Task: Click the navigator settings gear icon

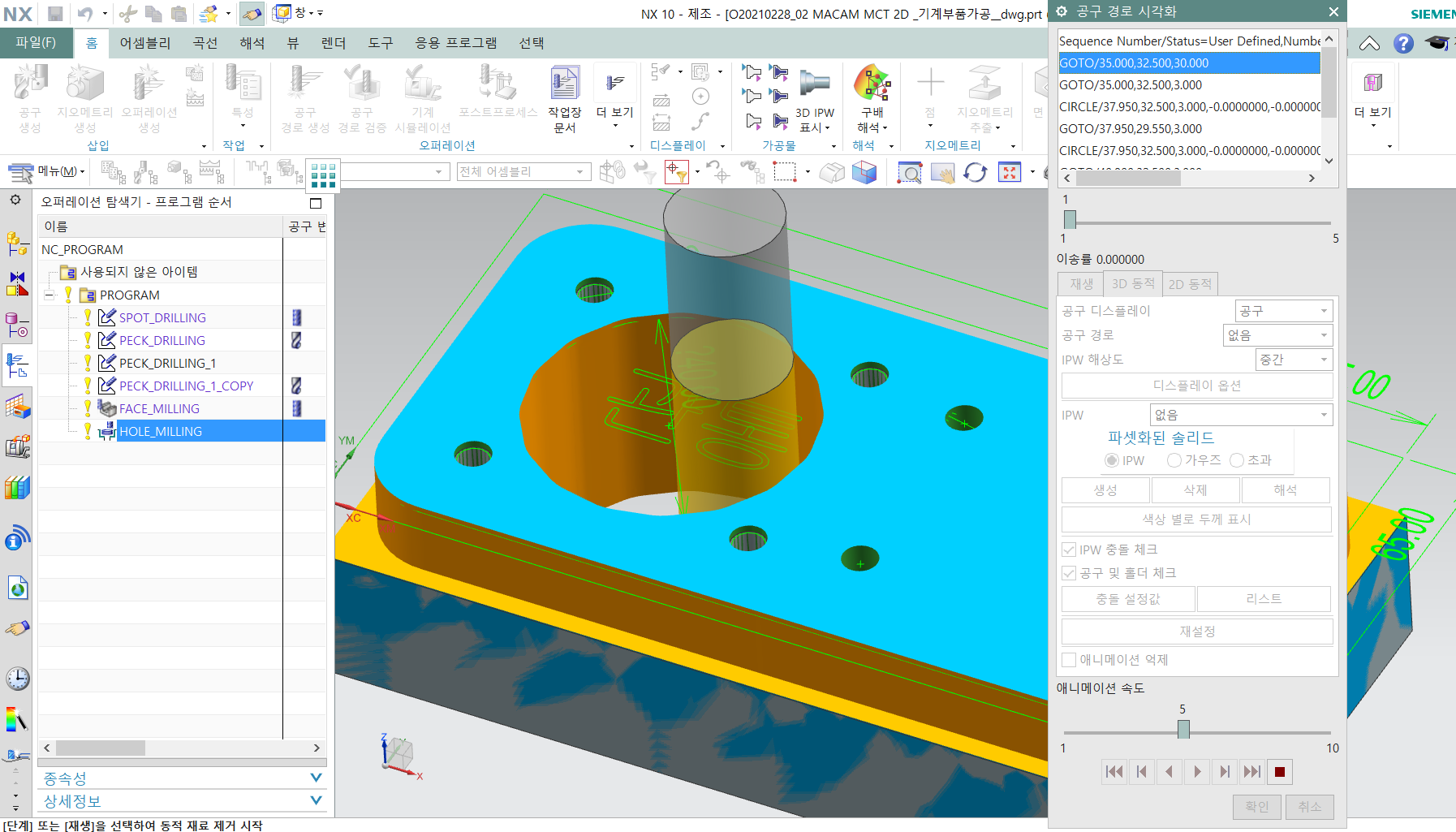Action: click(15, 200)
